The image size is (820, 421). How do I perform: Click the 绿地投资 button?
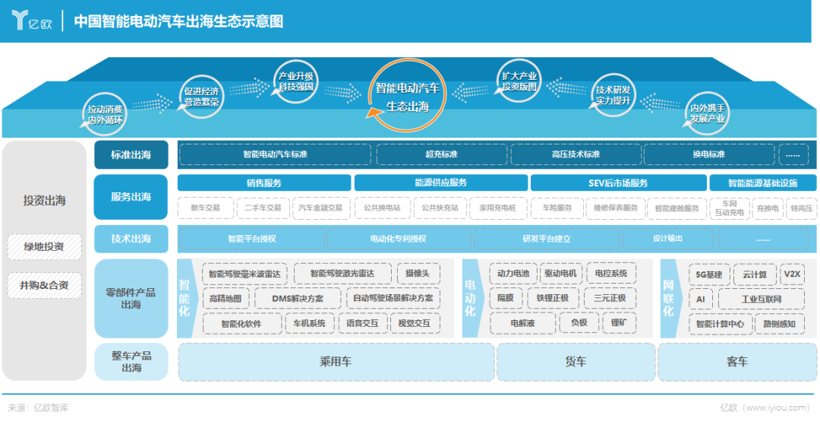point(44,247)
